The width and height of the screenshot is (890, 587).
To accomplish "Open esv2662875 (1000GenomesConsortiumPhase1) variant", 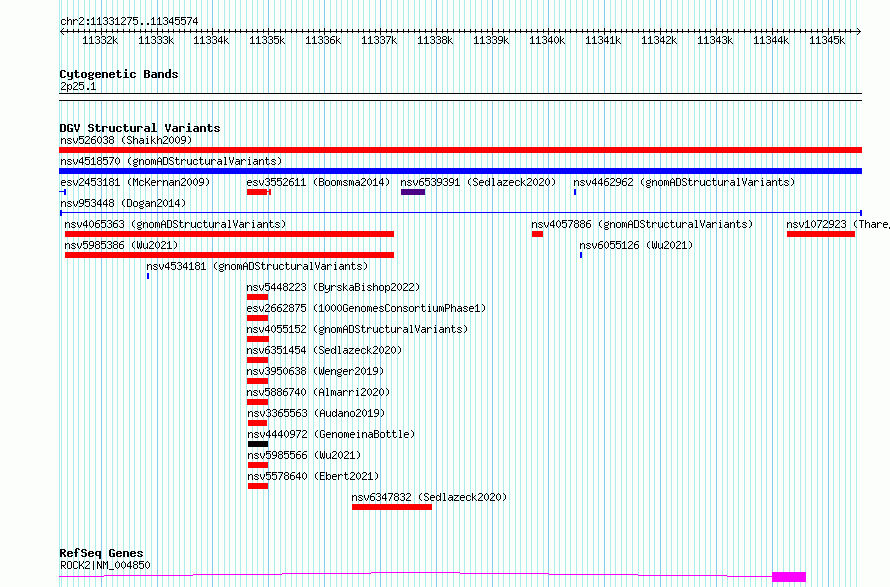I will (366, 308).
